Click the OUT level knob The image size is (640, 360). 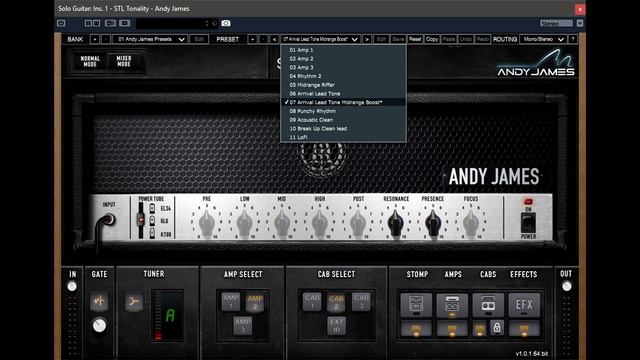click(x=567, y=287)
